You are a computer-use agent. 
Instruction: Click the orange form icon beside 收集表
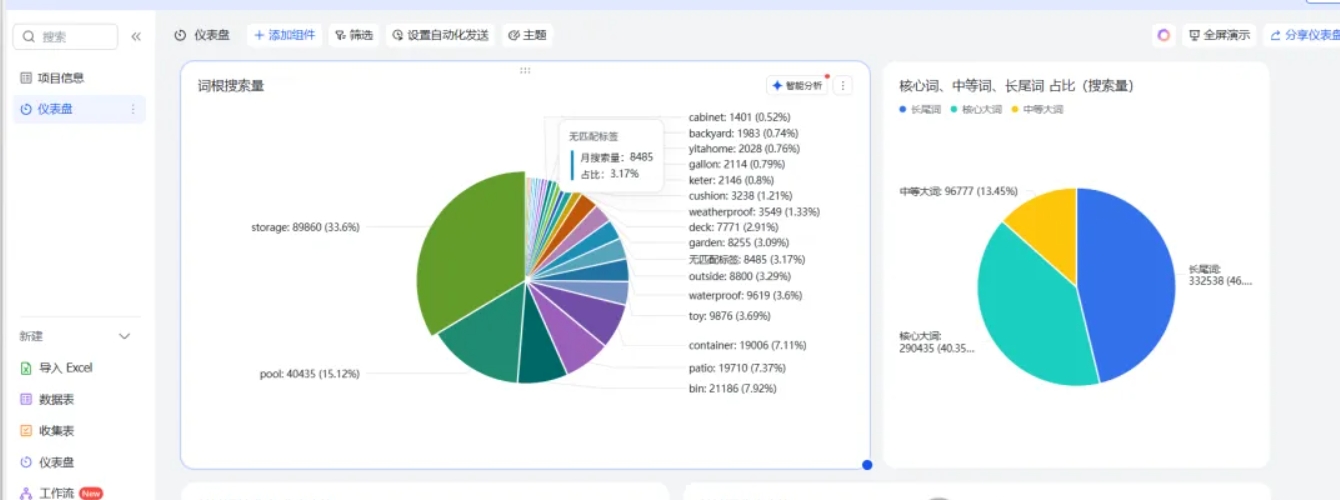coord(27,431)
